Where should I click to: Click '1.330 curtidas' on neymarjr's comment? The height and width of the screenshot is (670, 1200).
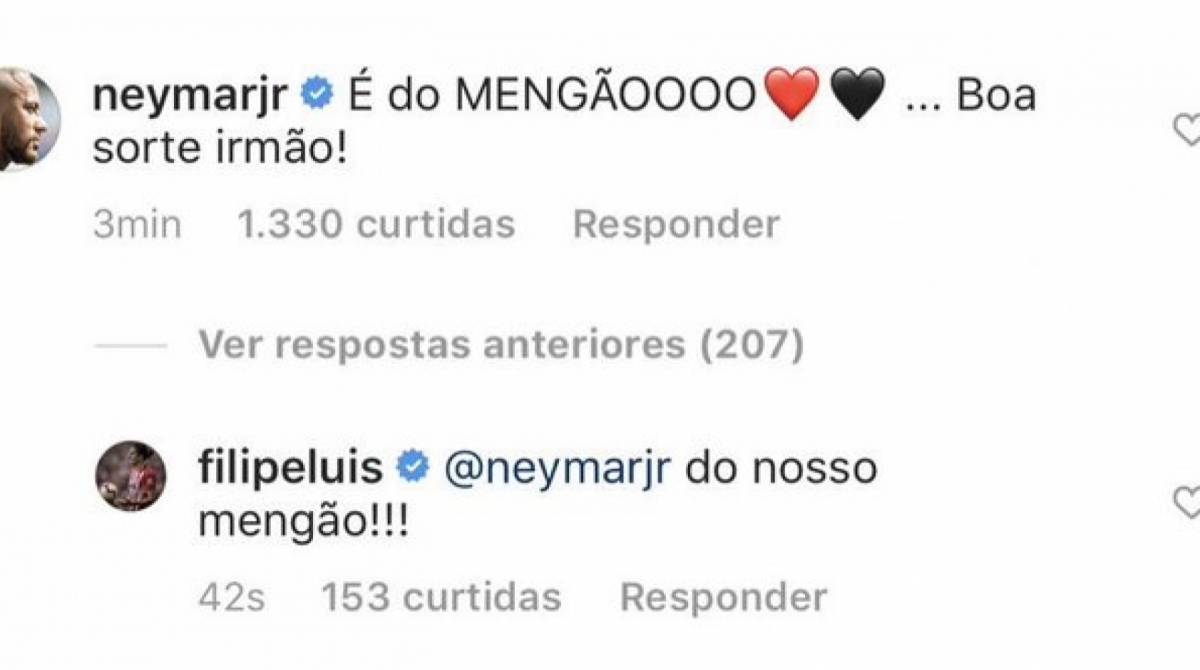coord(376,222)
